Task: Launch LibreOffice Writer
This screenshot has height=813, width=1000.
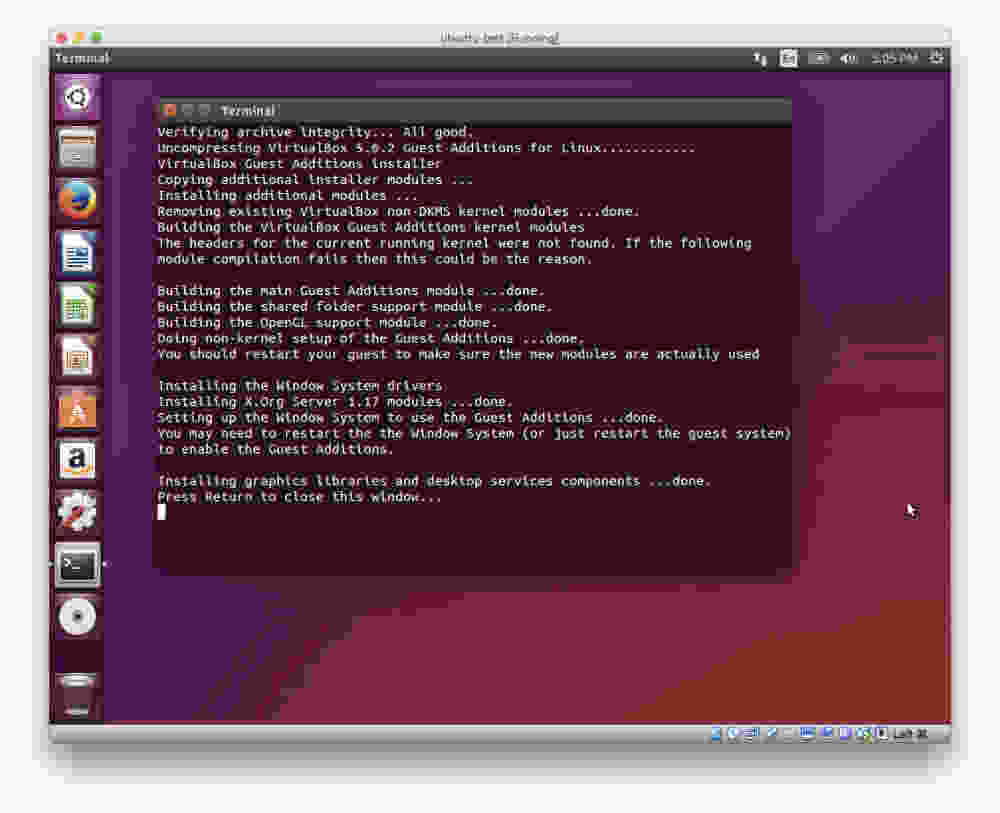Action: [x=77, y=253]
